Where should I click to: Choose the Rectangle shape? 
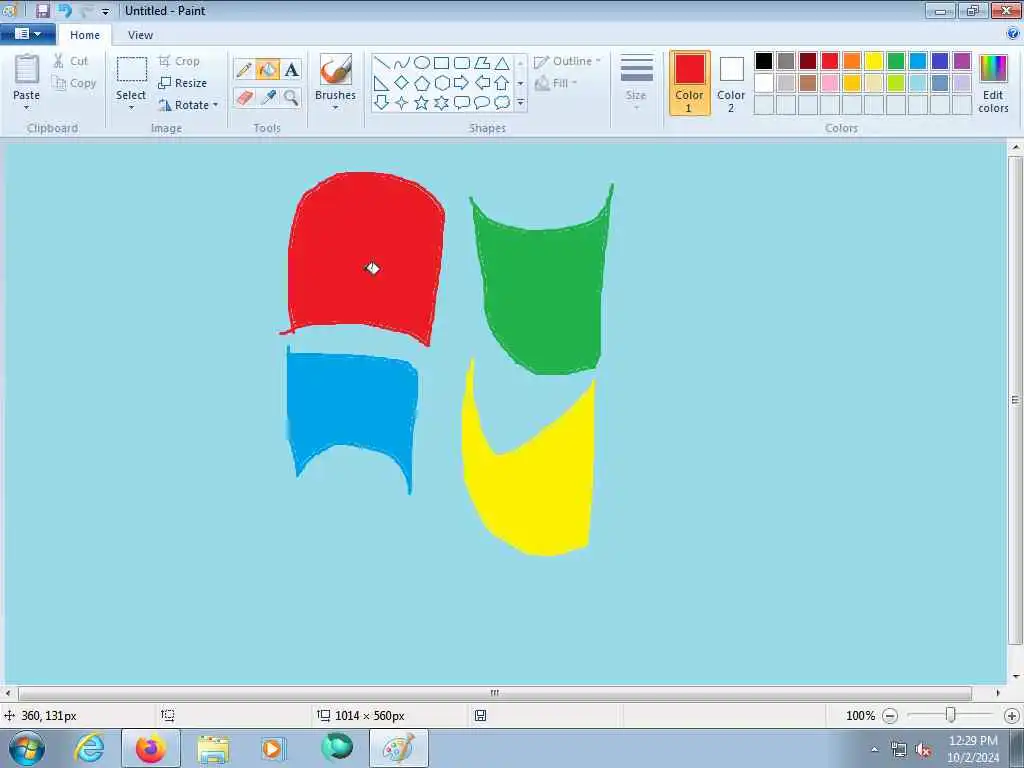tap(441, 63)
